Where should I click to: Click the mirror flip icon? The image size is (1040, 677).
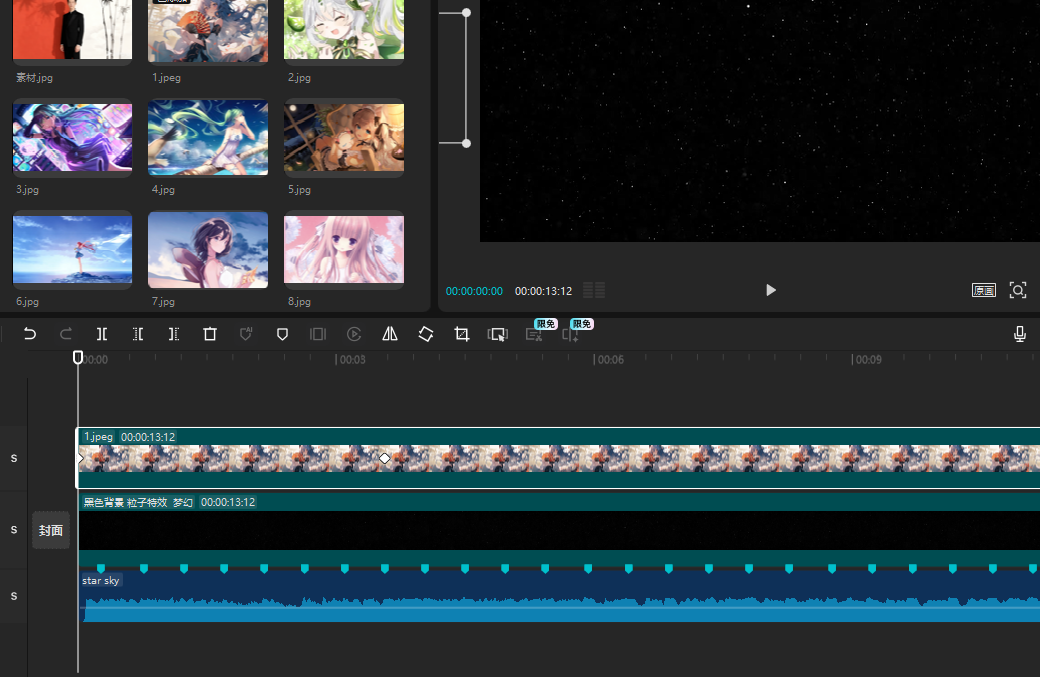click(x=390, y=334)
